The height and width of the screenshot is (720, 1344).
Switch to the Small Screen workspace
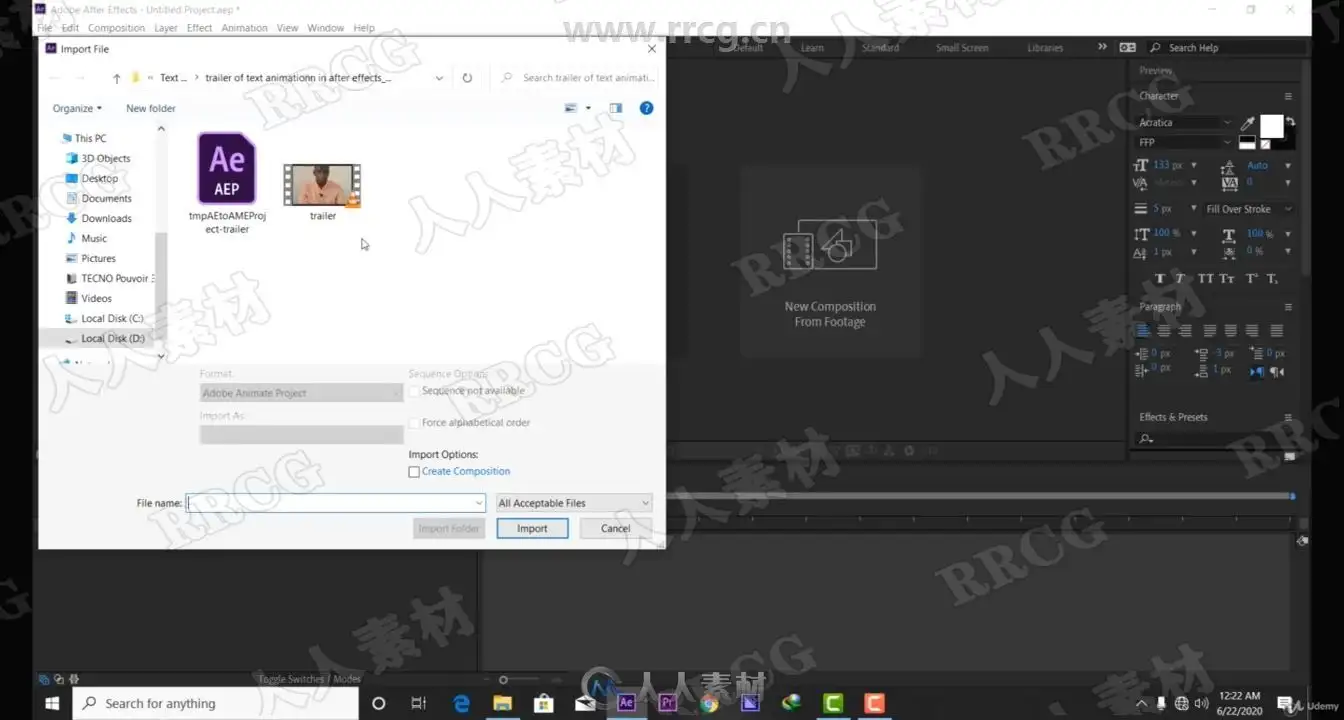962,47
